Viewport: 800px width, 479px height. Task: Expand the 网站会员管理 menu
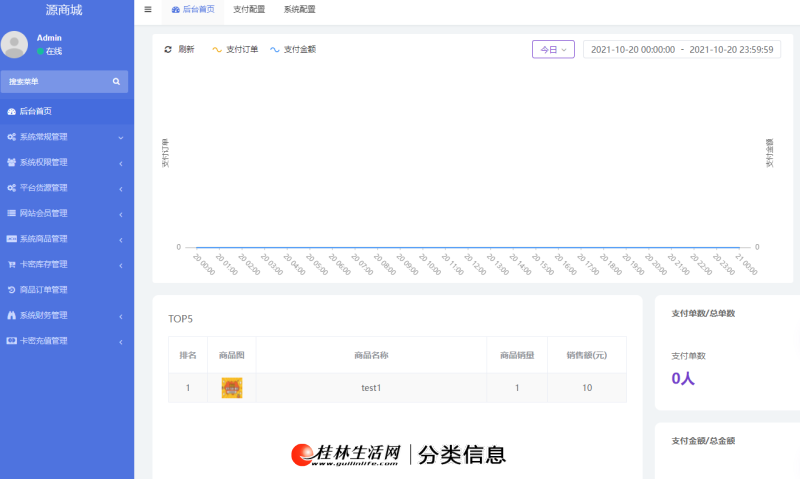(x=67, y=213)
